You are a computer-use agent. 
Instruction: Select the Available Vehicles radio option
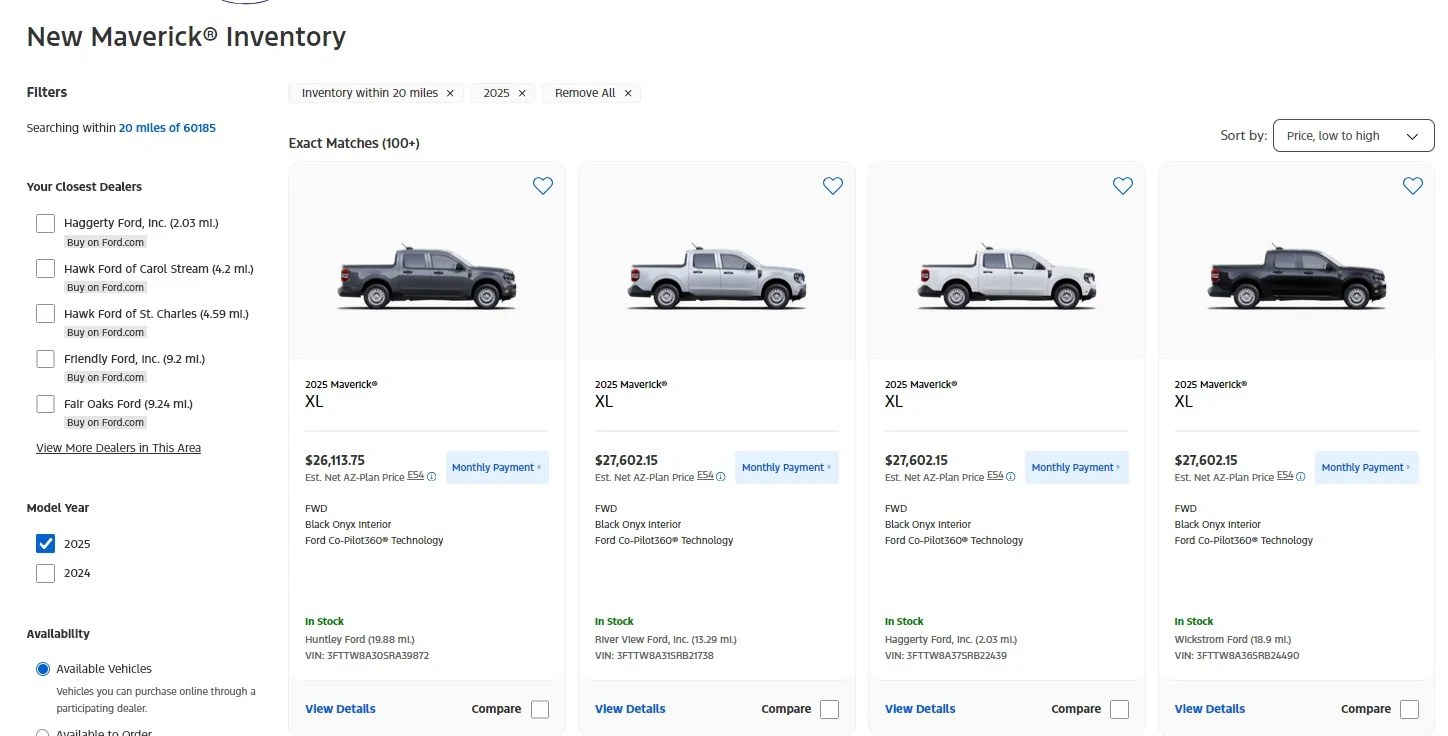pos(43,669)
